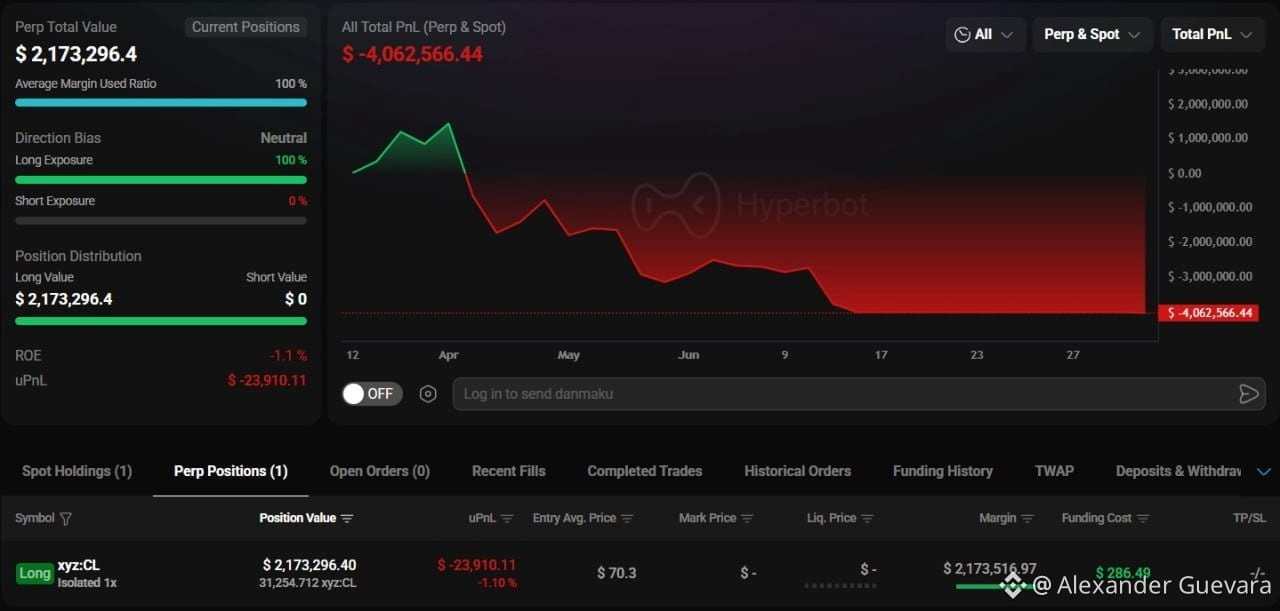Click the TP/SL cell for xyz:CL
Viewport: 1280px width, 611px height.
1257,573
